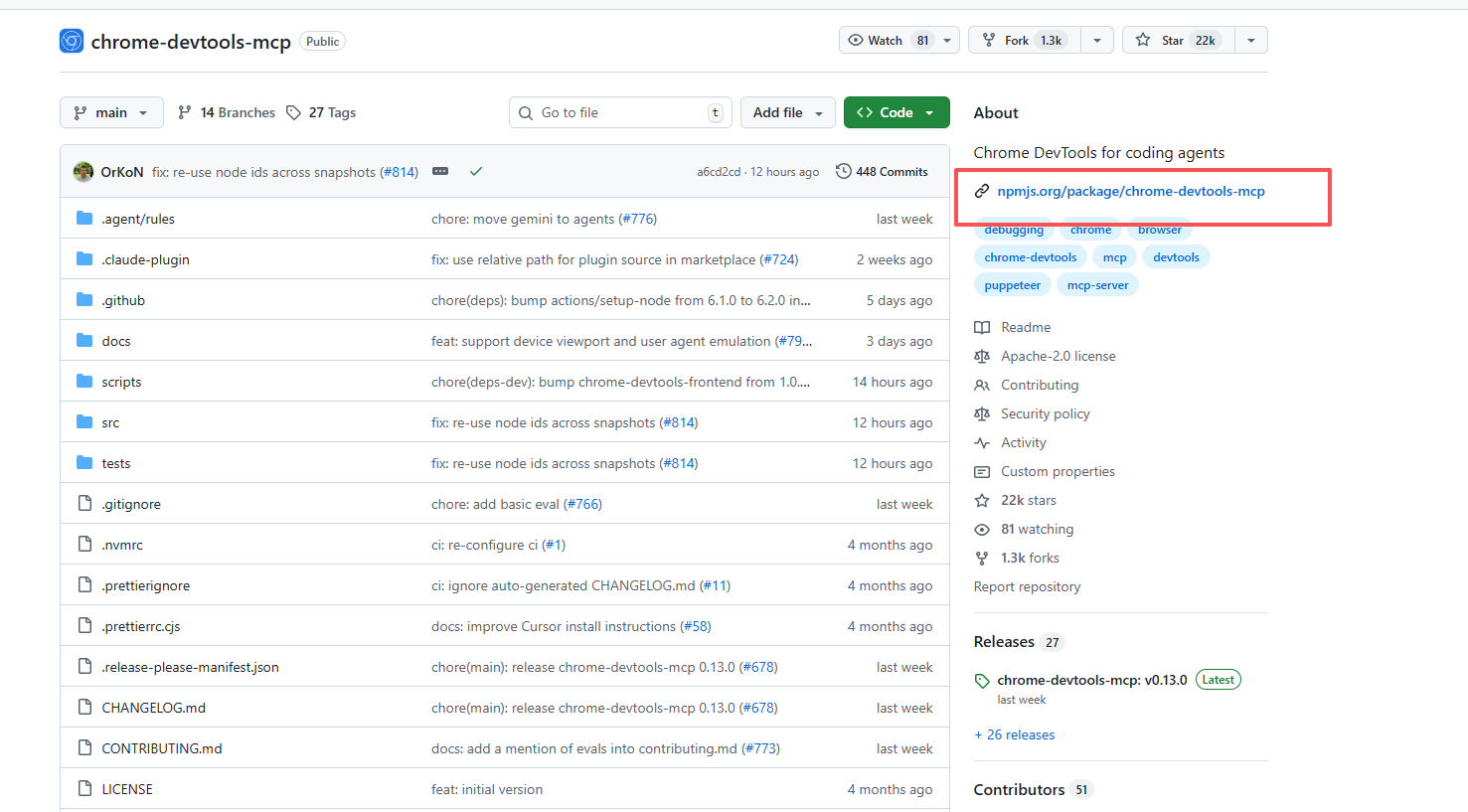
Task: Open the .release-please-manifest.json file
Action: (190, 667)
